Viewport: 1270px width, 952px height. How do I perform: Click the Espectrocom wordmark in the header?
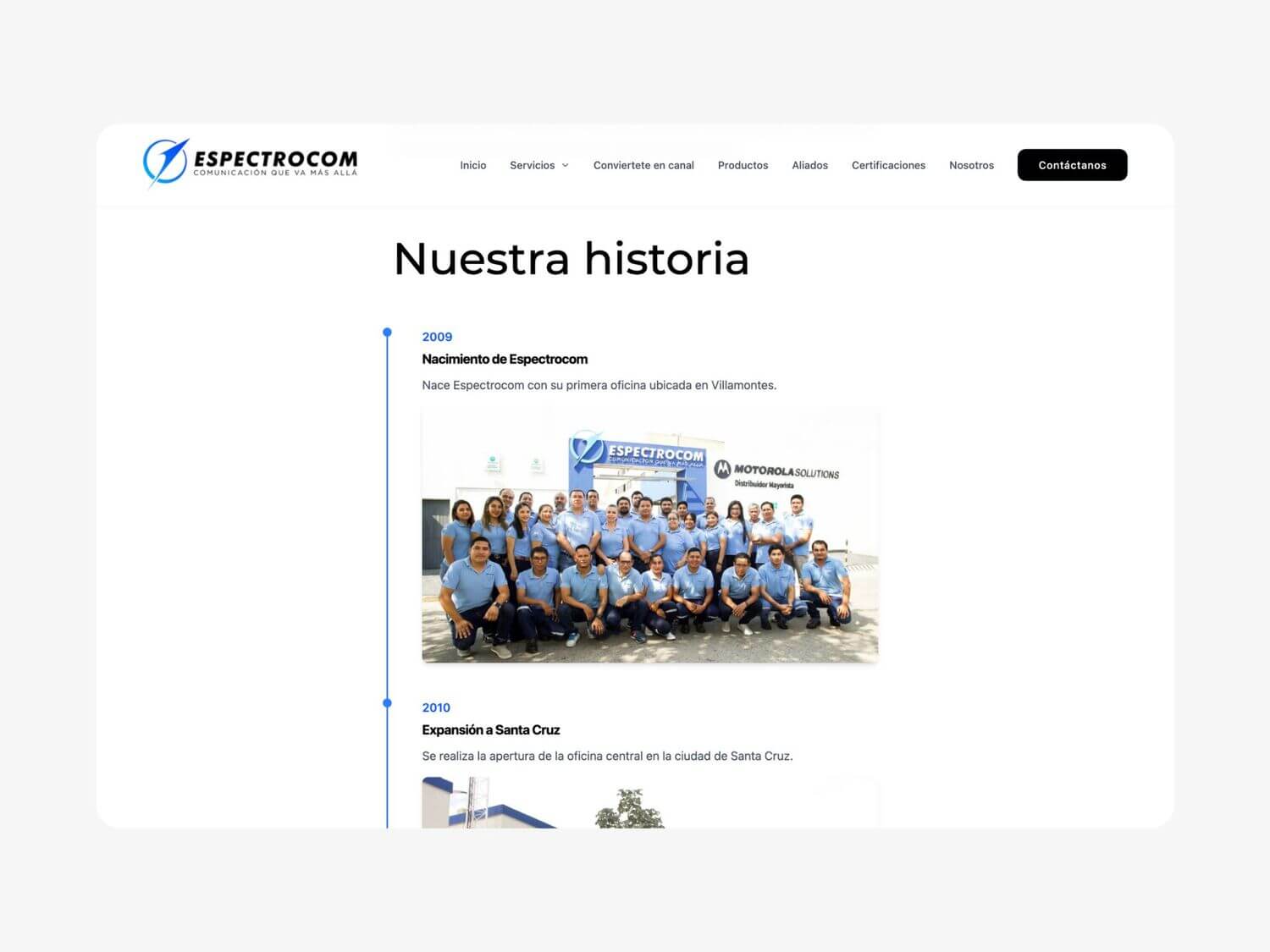pyautogui.click(x=275, y=161)
